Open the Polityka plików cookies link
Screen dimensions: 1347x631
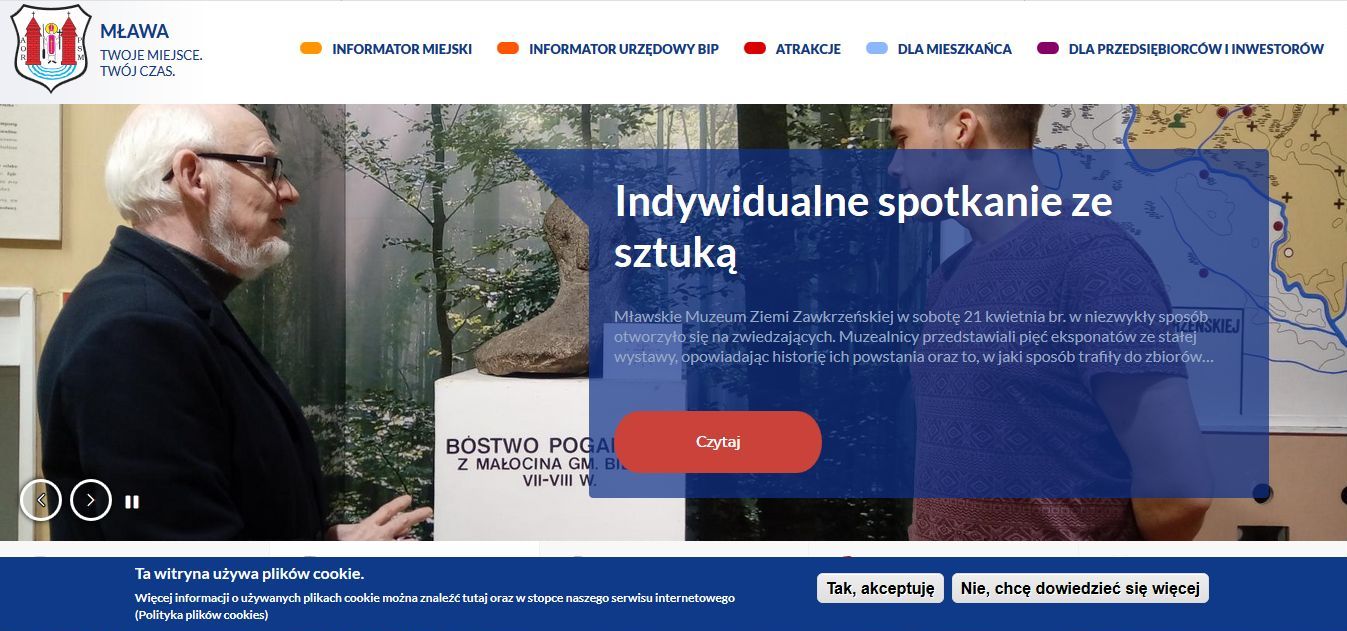[202, 615]
